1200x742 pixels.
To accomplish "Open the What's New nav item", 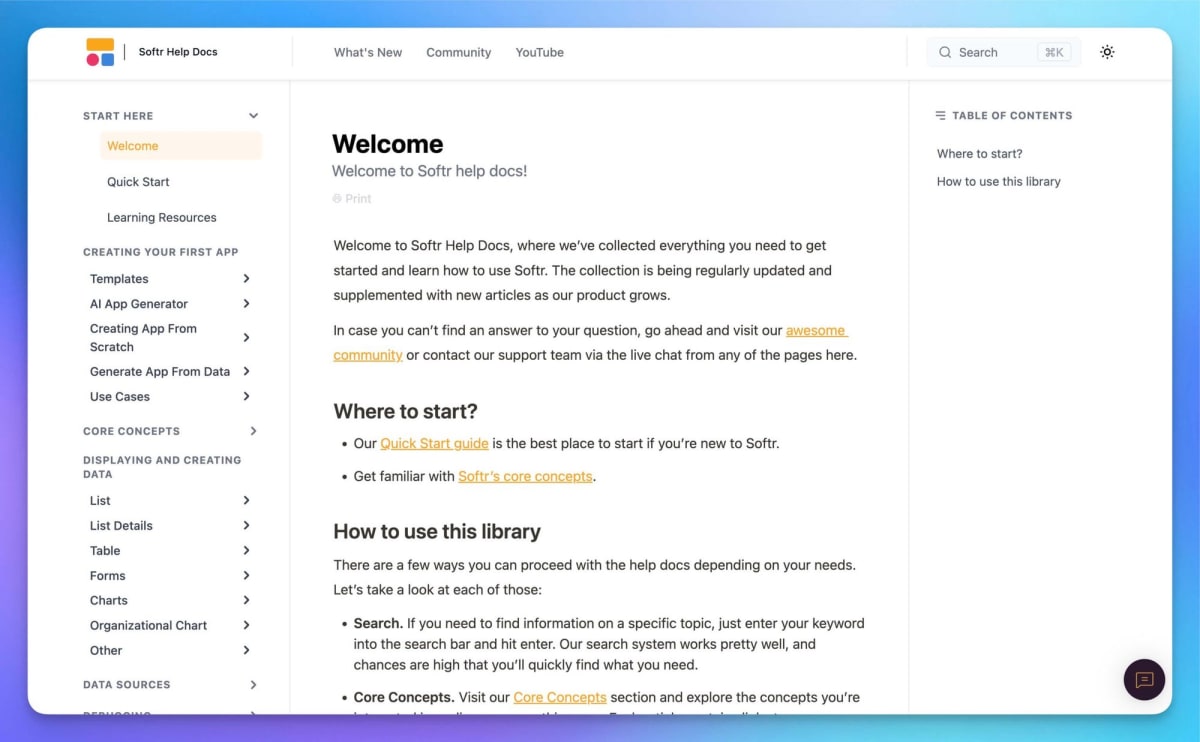I will (368, 53).
